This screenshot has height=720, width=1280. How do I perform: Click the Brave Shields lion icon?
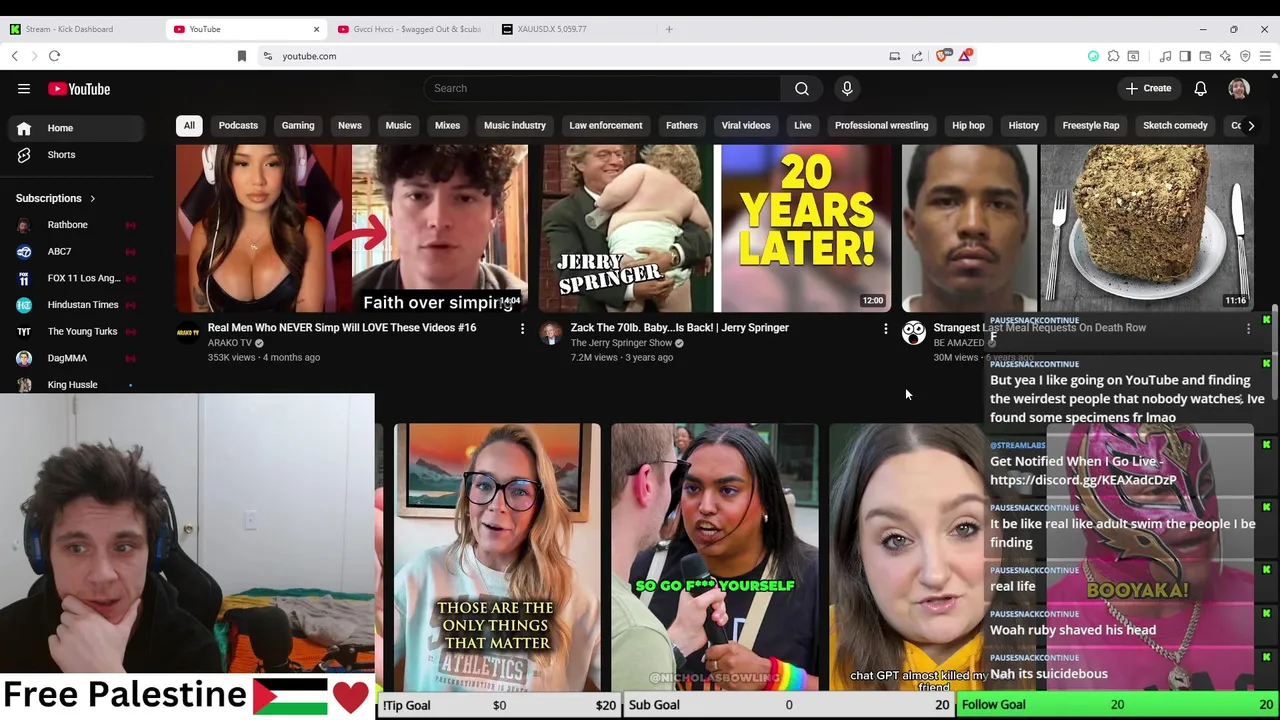click(x=942, y=56)
